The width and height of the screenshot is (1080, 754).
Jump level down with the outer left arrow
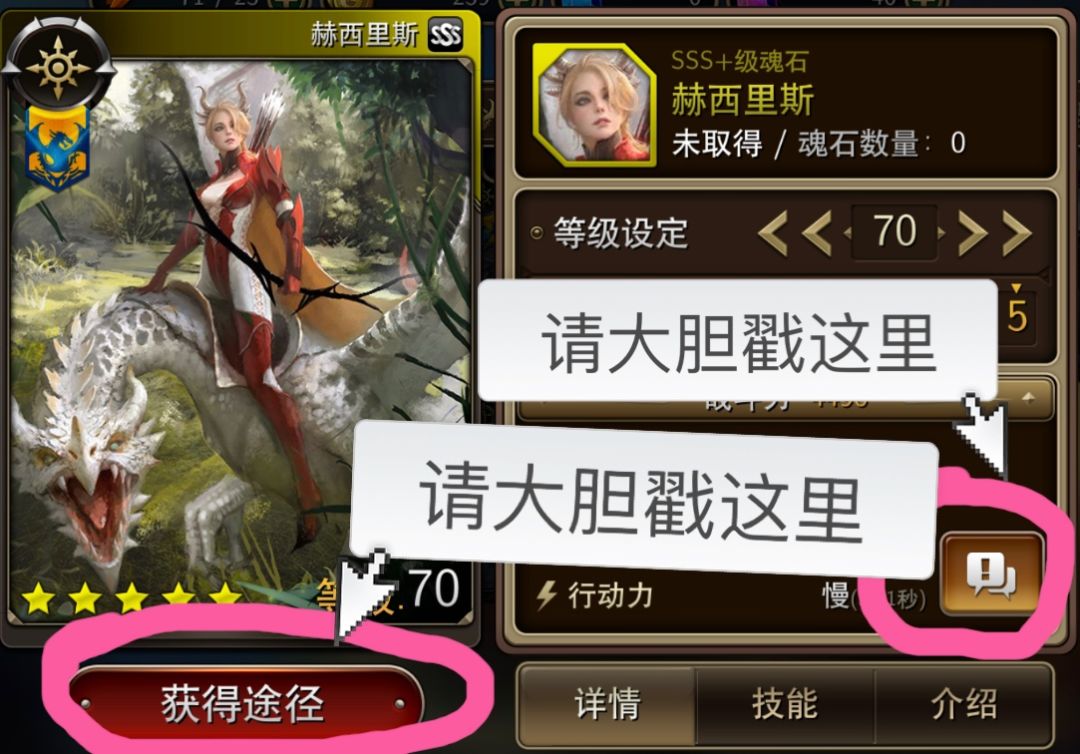coord(773,233)
